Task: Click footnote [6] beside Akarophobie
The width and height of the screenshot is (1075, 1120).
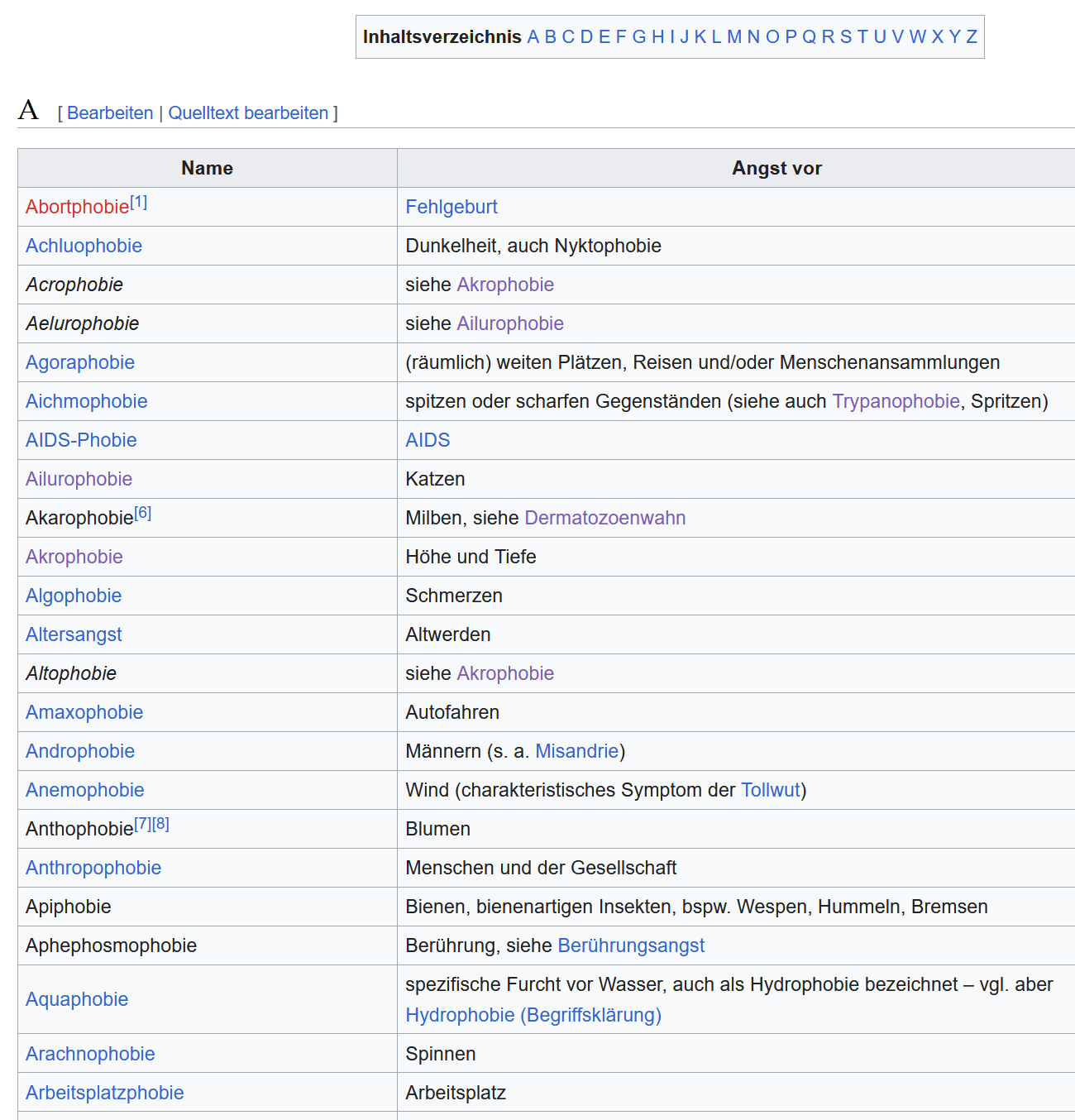Action: 143,513
